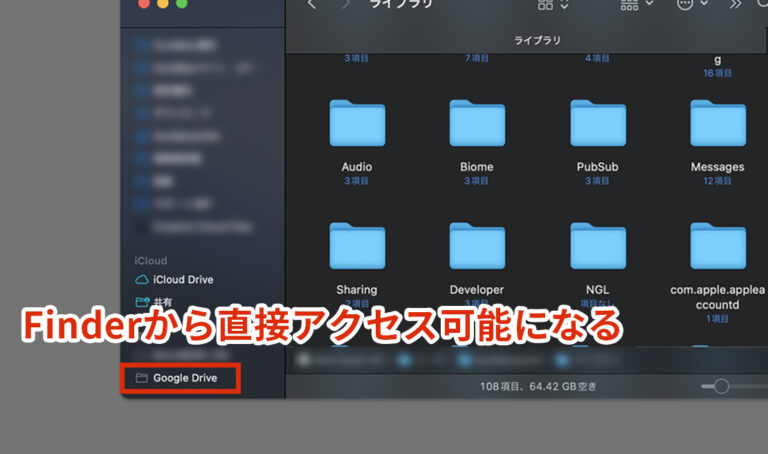The image size is (768, 454).
Task: Click the iCloud section header
Action: [151, 261]
